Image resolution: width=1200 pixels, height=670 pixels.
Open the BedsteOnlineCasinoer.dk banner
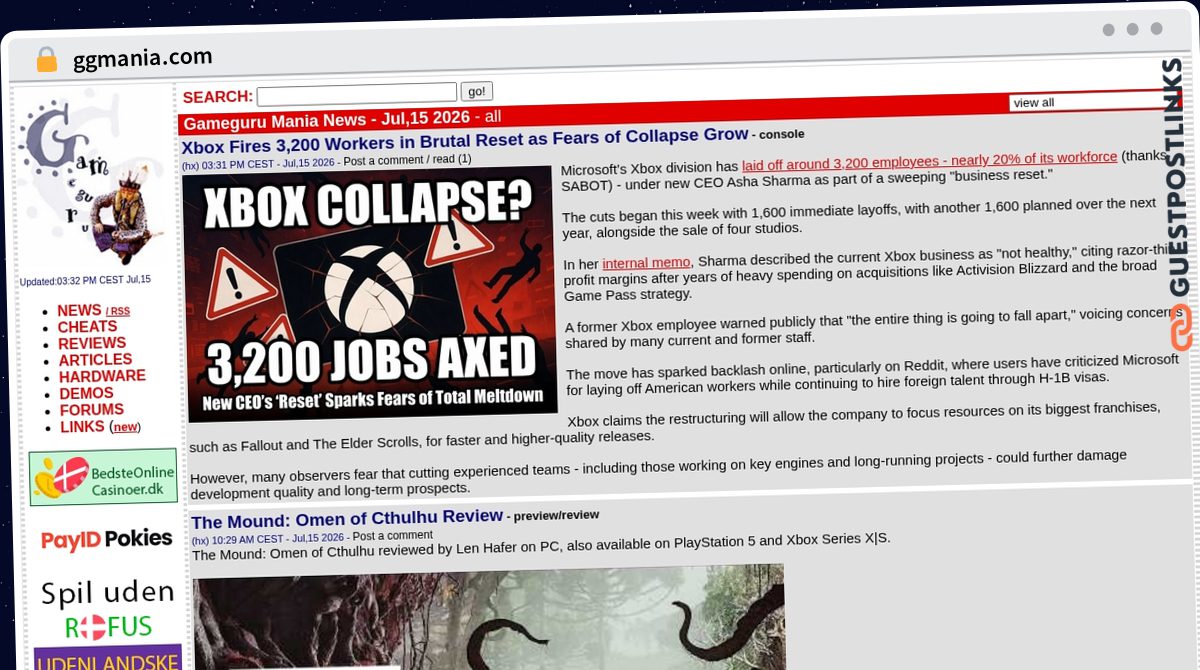click(103, 477)
